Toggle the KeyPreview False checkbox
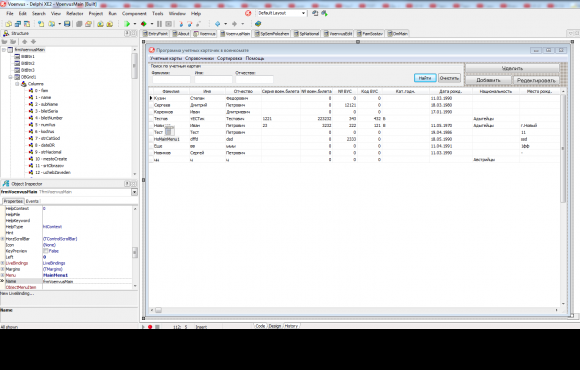This screenshot has height=370, width=580. click(45, 251)
